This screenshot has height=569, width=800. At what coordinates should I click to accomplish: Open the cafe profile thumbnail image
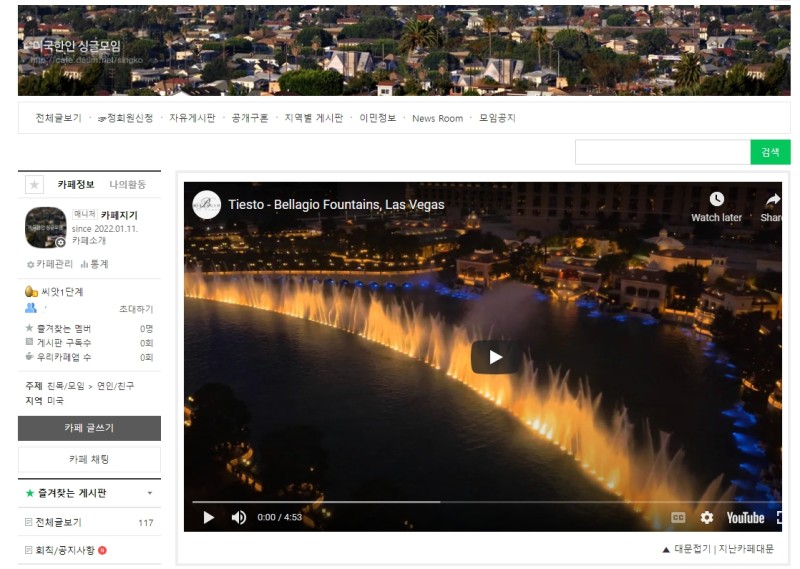point(45,227)
